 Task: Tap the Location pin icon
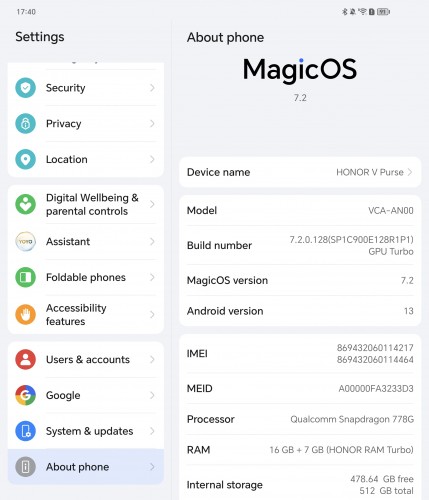25,159
